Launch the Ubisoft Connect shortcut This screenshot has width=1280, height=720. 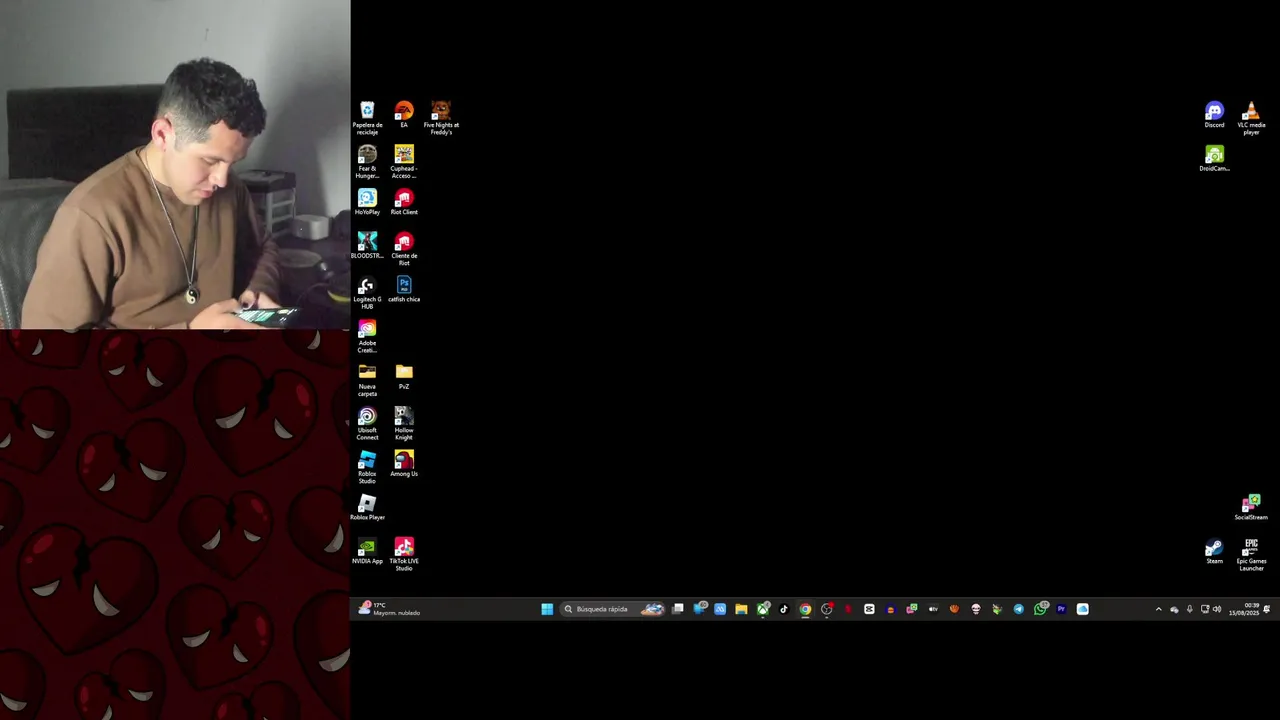[x=367, y=423]
